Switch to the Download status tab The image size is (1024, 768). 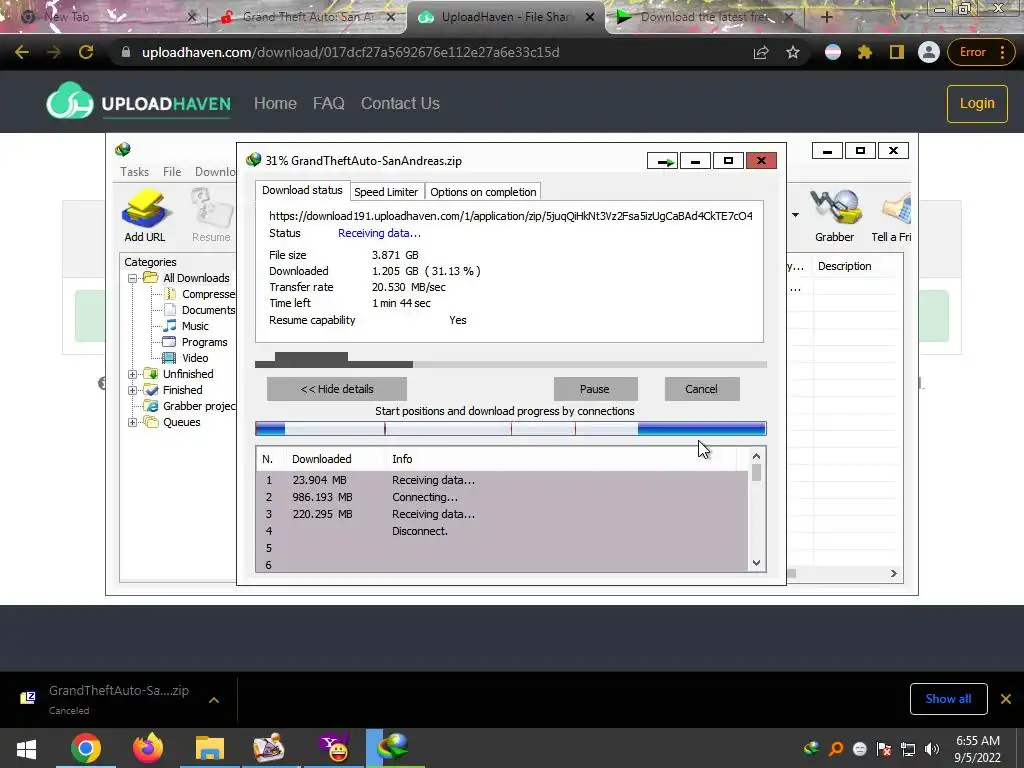pyautogui.click(x=302, y=190)
